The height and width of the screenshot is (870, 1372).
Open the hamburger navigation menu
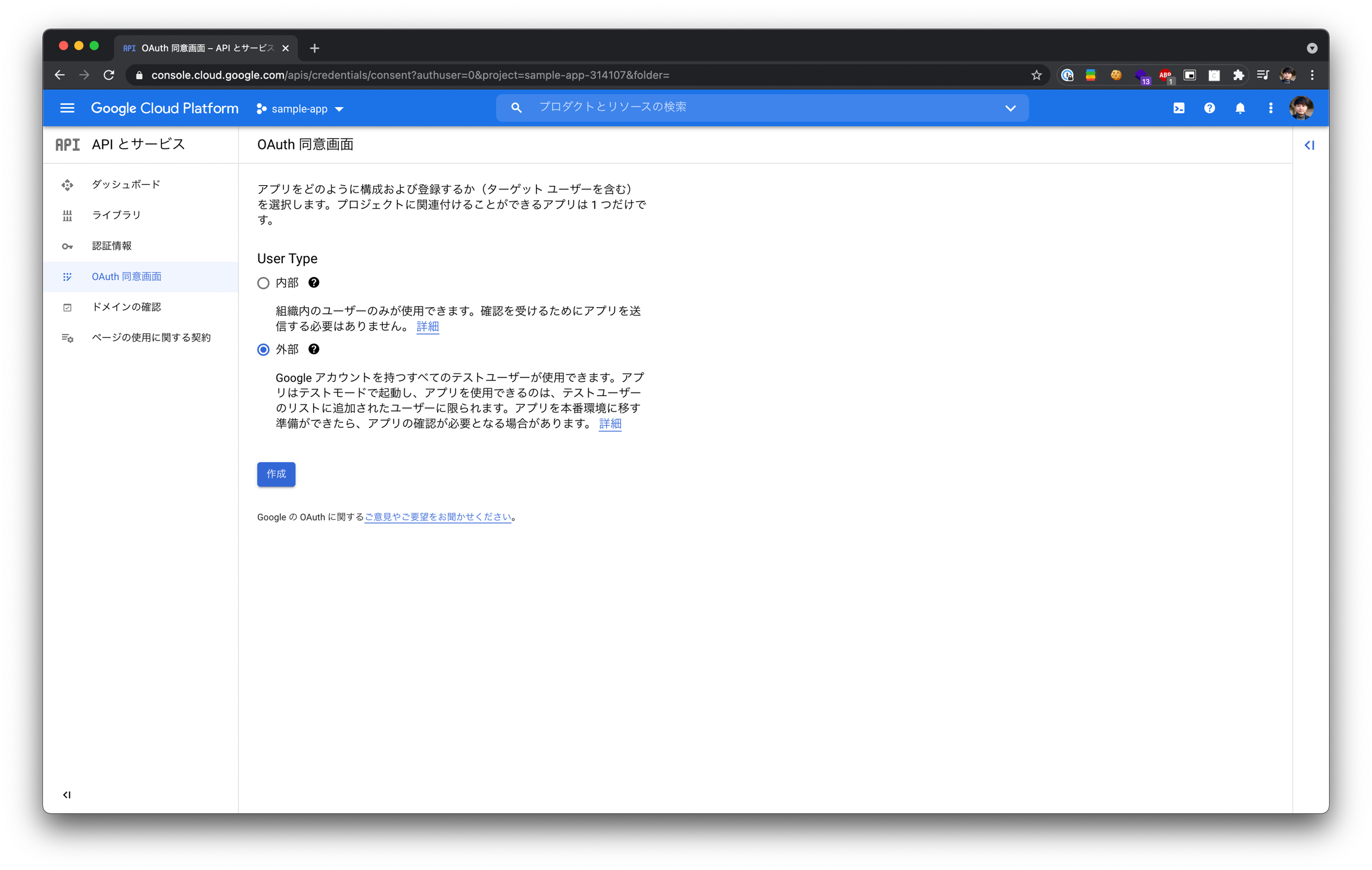(67, 108)
